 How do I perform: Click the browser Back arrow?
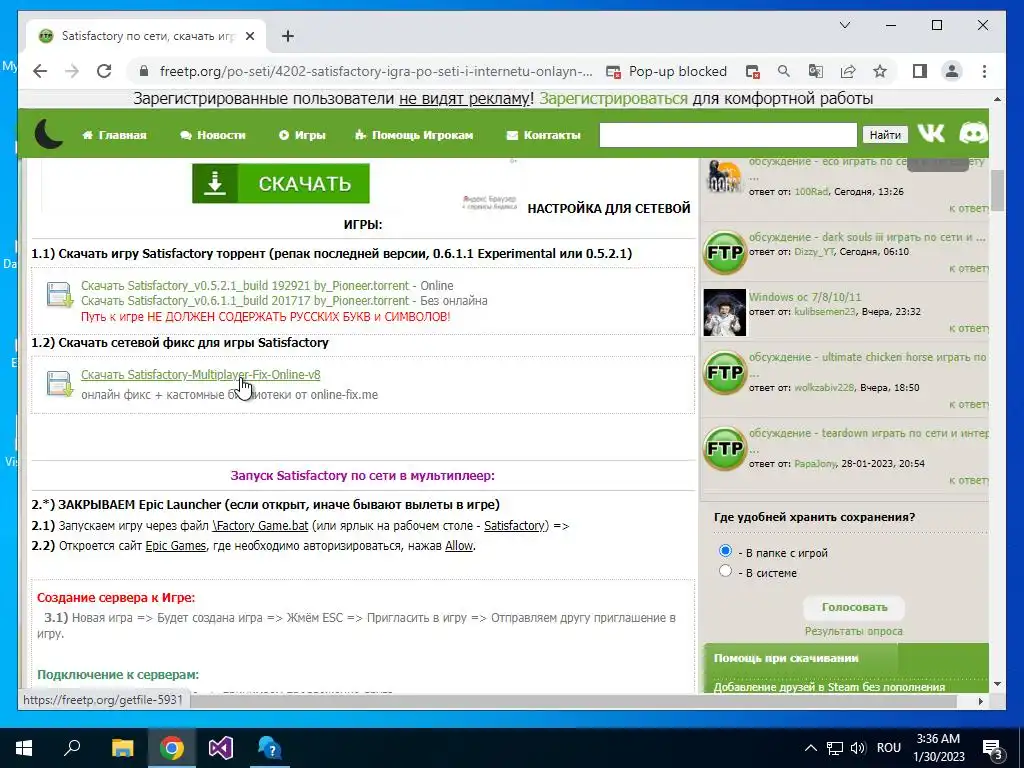pos(40,71)
